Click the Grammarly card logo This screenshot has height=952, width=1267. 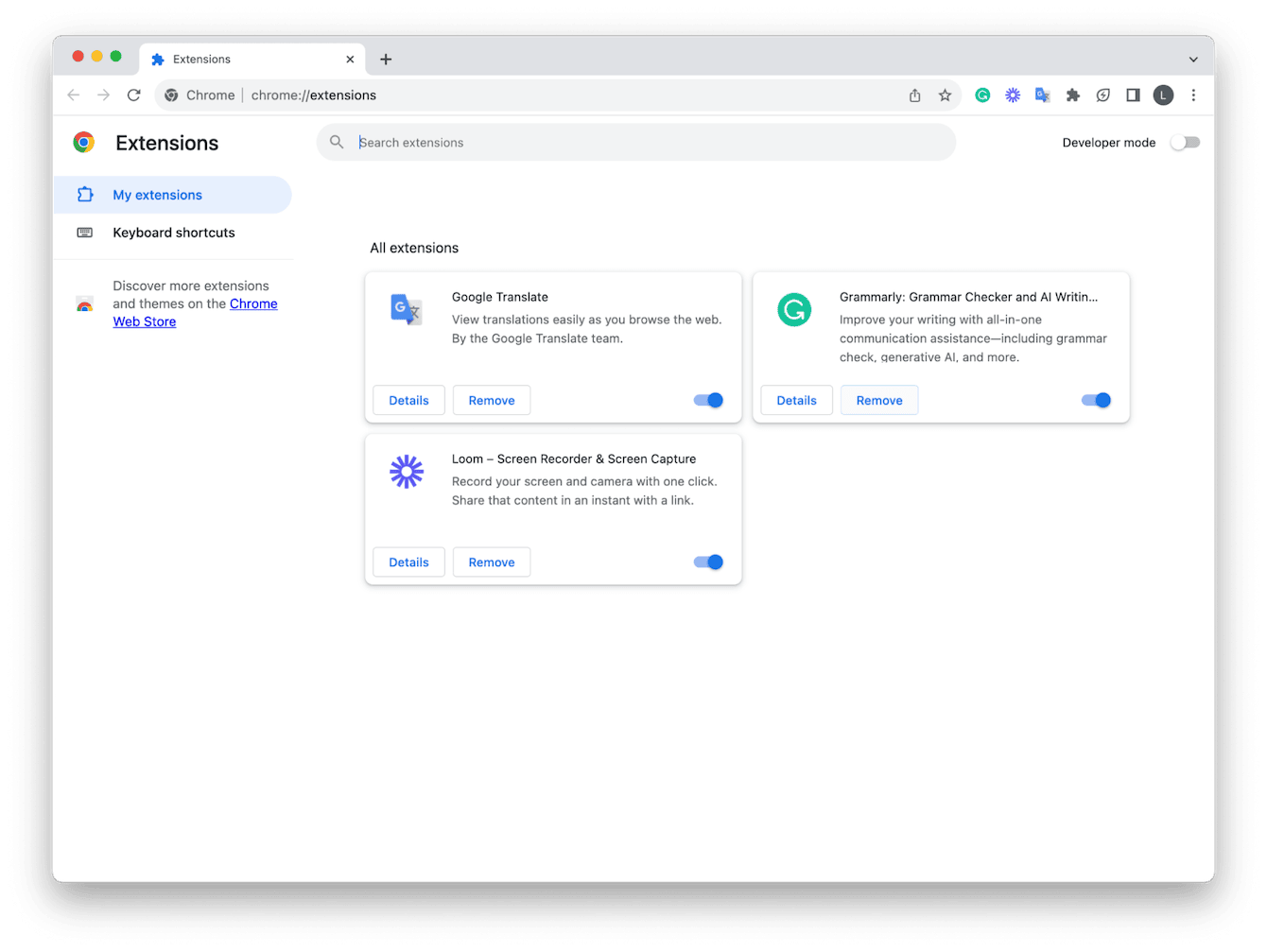pyautogui.click(x=794, y=309)
